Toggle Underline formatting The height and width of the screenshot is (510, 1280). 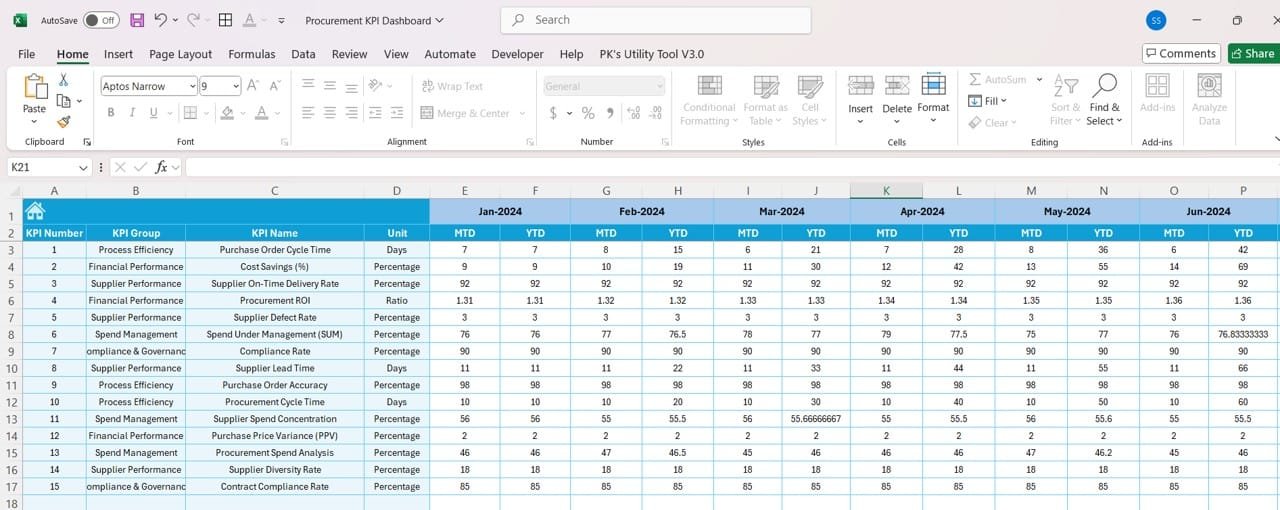[153, 113]
